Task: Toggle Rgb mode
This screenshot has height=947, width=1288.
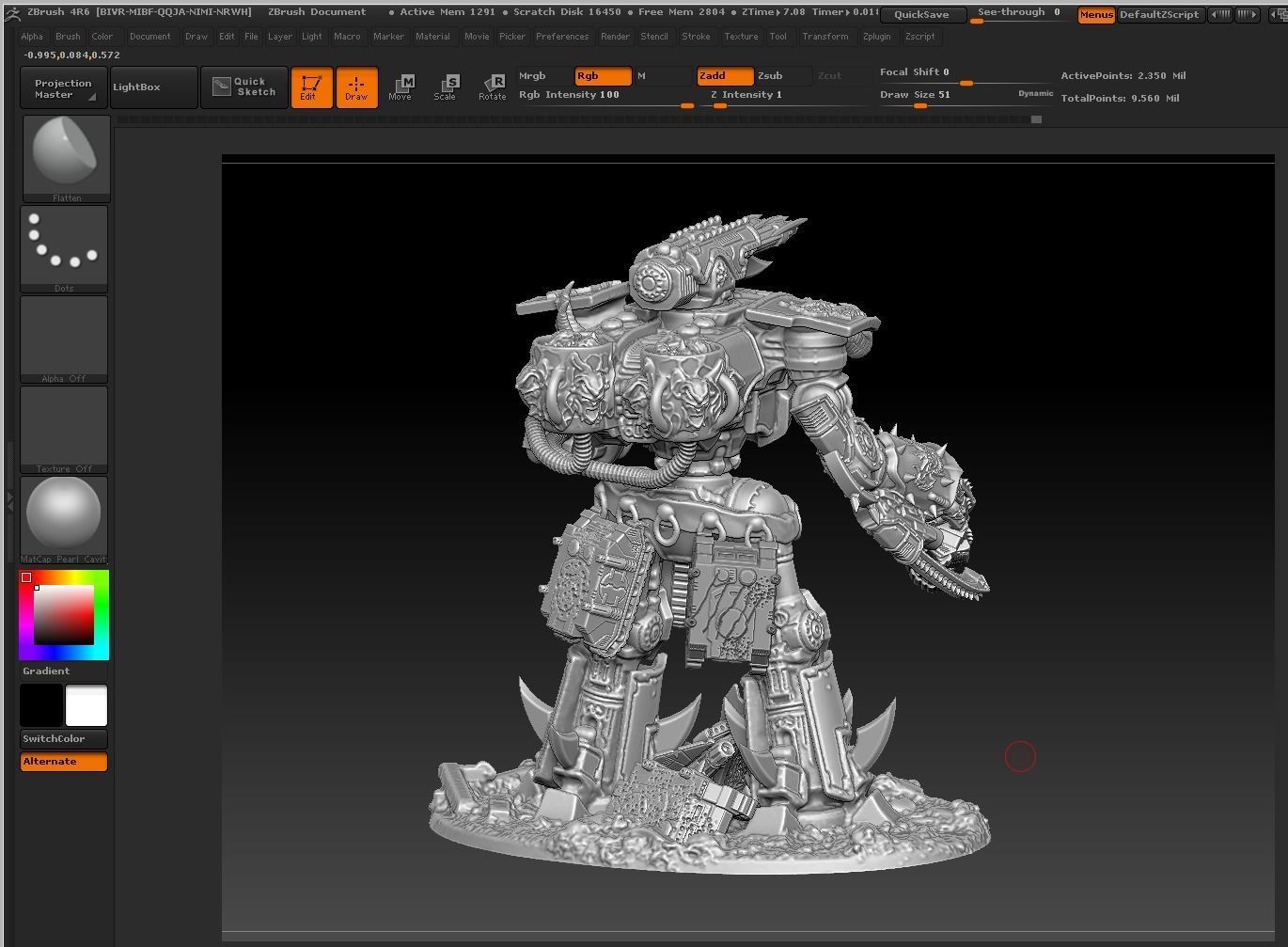Action: 603,76
